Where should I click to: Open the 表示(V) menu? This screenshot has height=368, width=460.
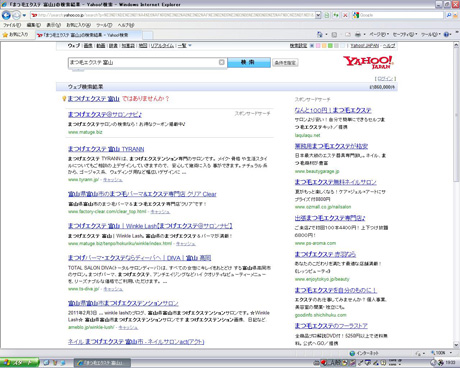53,25
